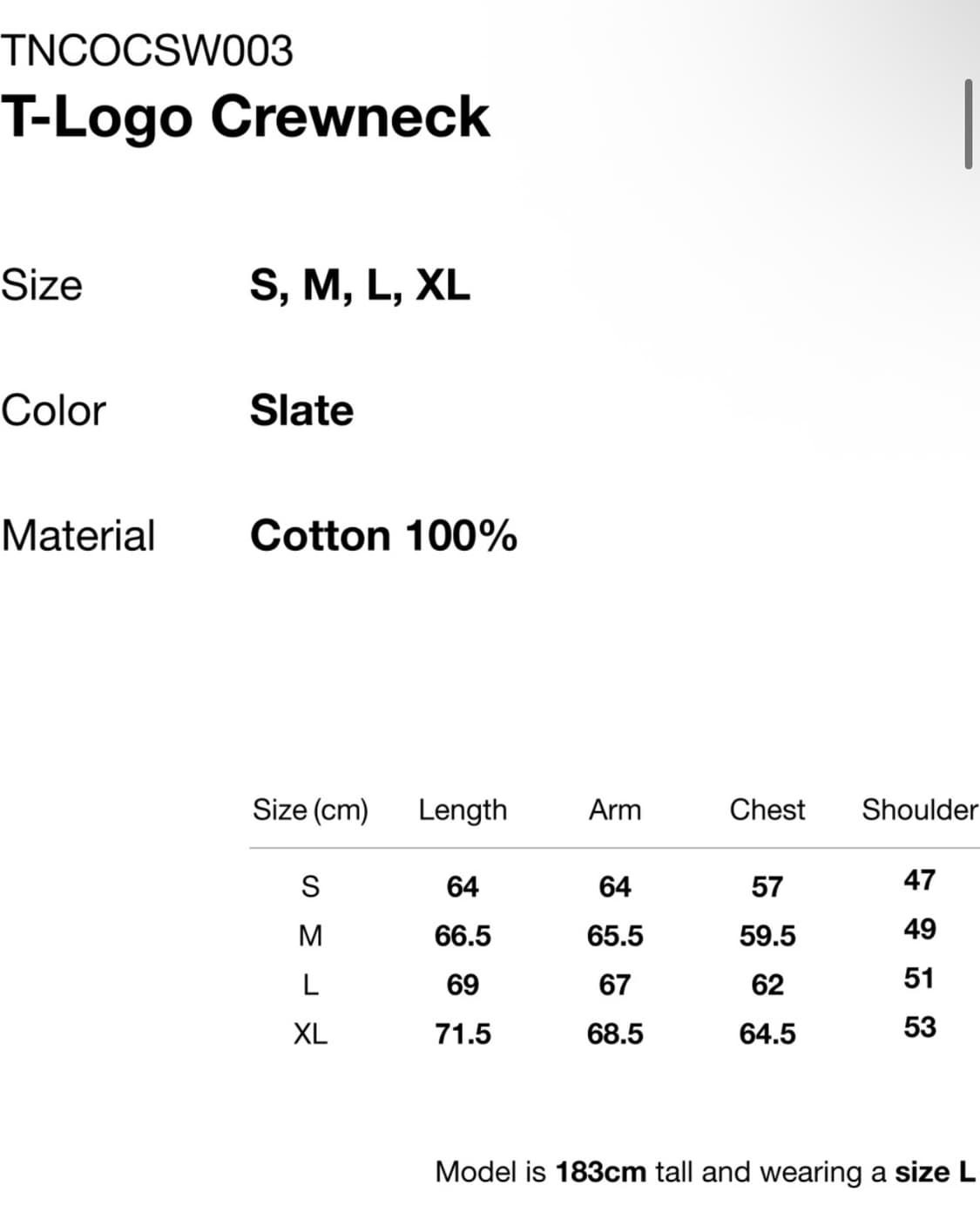This screenshot has height=1206, width=980.
Task: Click the Shoulder column header
Action: tap(919, 810)
